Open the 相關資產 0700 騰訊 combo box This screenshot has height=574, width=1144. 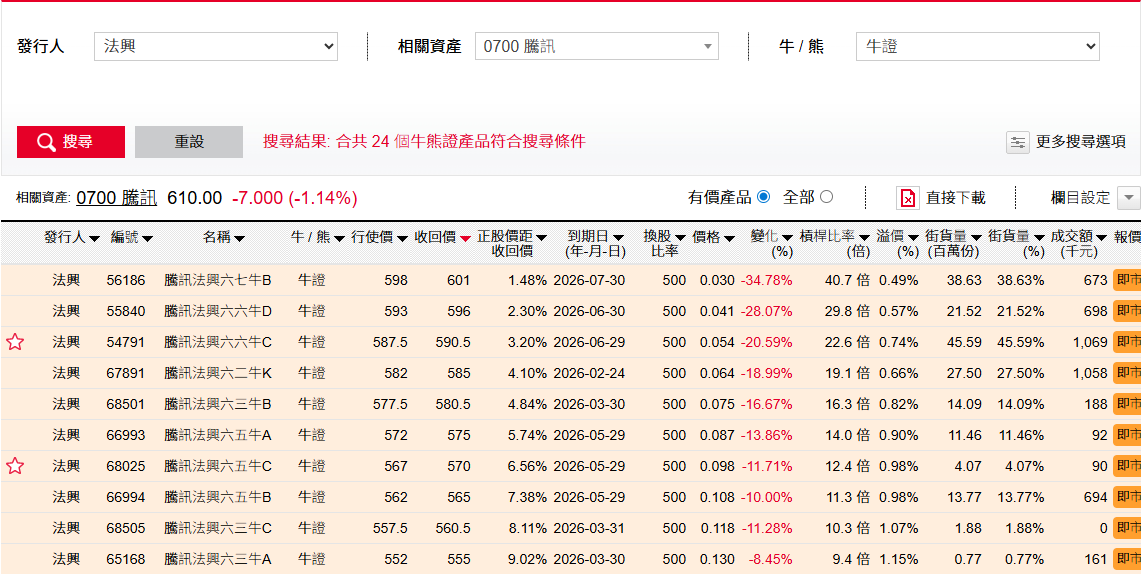pos(597,47)
